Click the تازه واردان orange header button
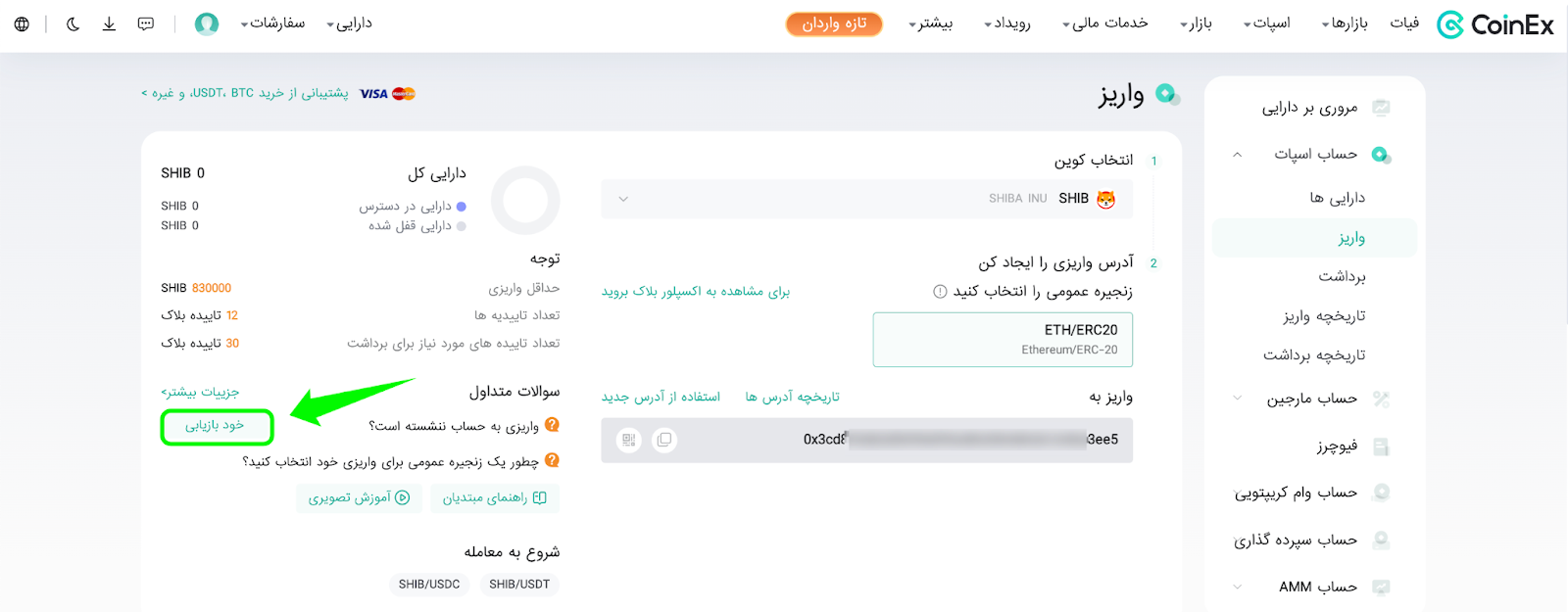 [834, 24]
